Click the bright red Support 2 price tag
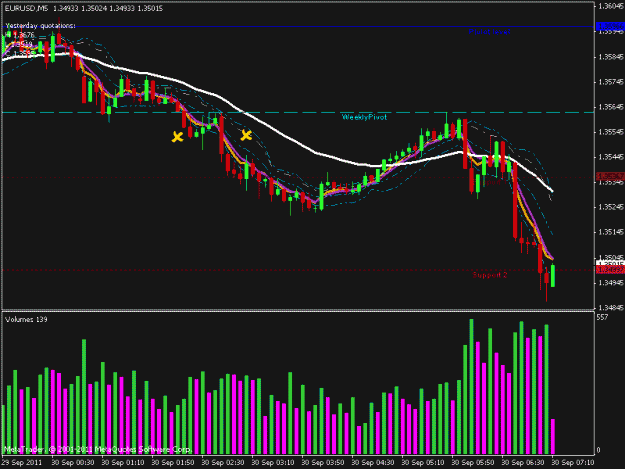625x469 pixels. click(610, 270)
